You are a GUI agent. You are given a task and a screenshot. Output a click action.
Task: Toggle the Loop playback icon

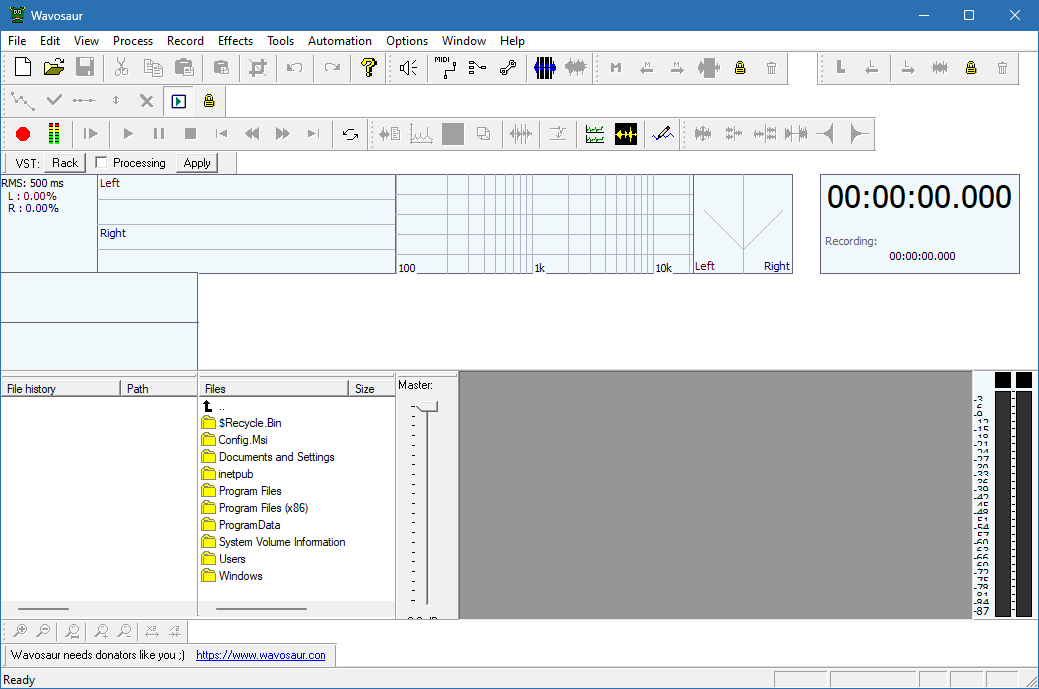point(351,134)
